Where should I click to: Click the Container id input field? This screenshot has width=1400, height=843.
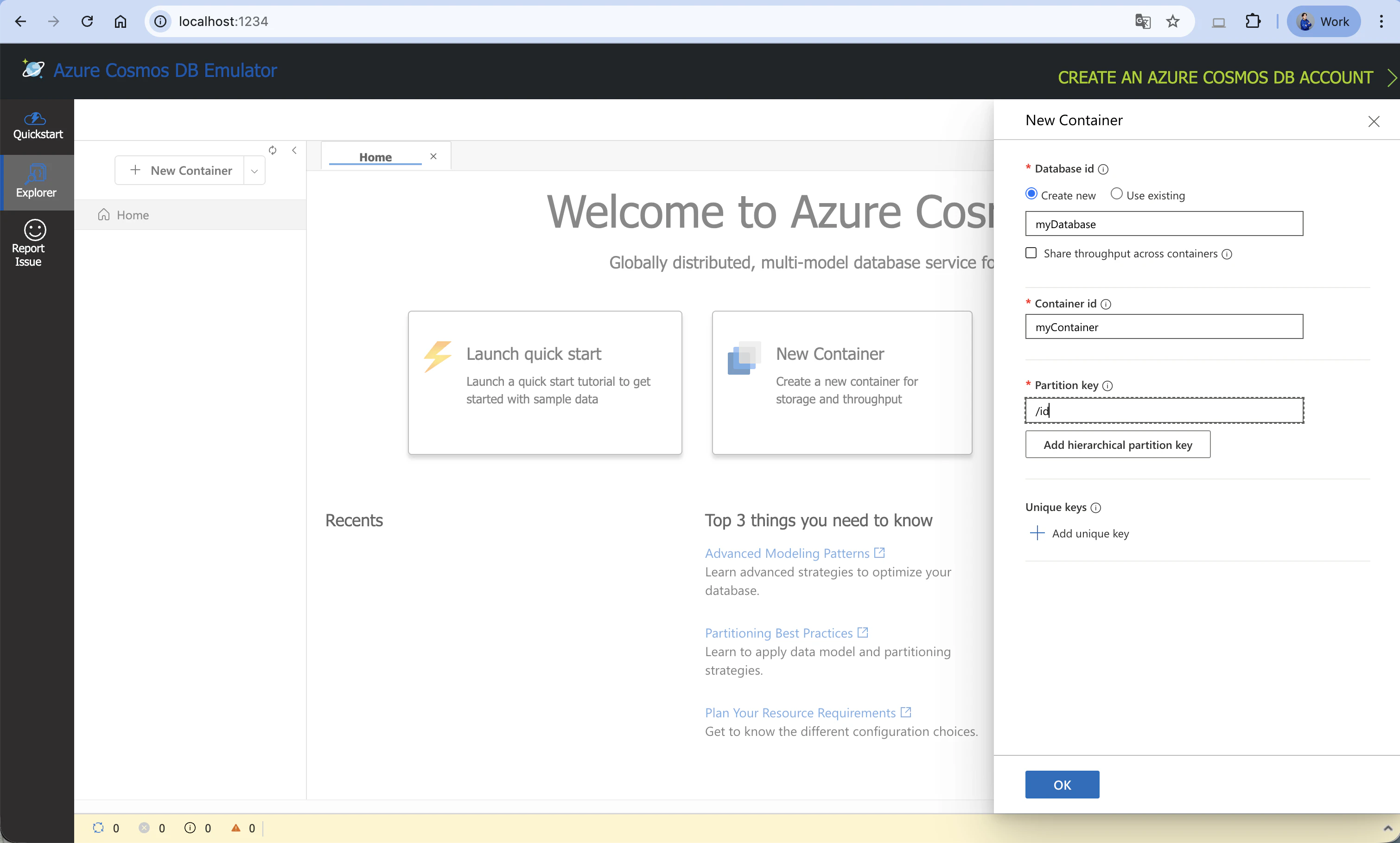(1164, 326)
